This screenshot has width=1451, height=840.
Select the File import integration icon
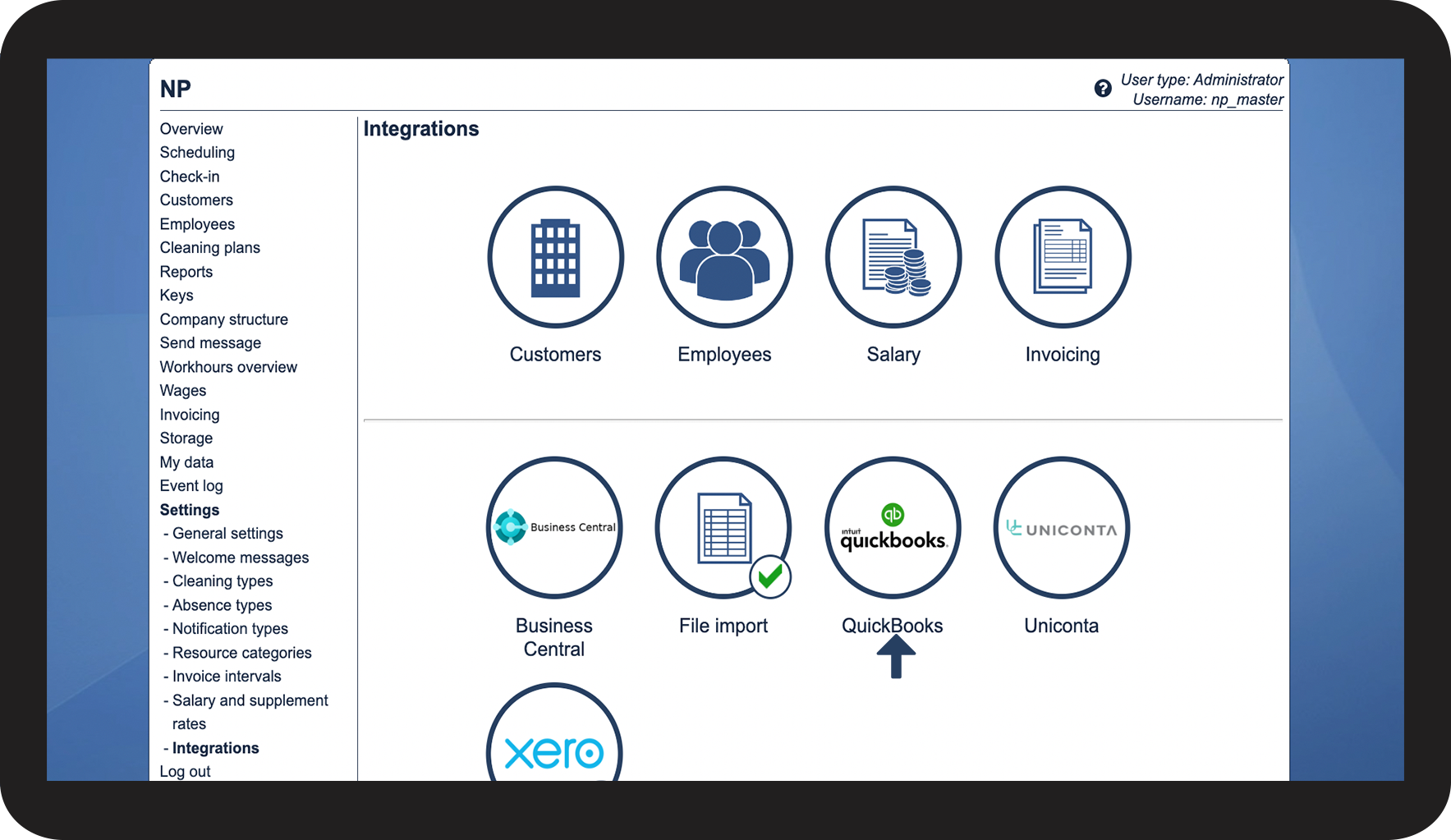723,527
